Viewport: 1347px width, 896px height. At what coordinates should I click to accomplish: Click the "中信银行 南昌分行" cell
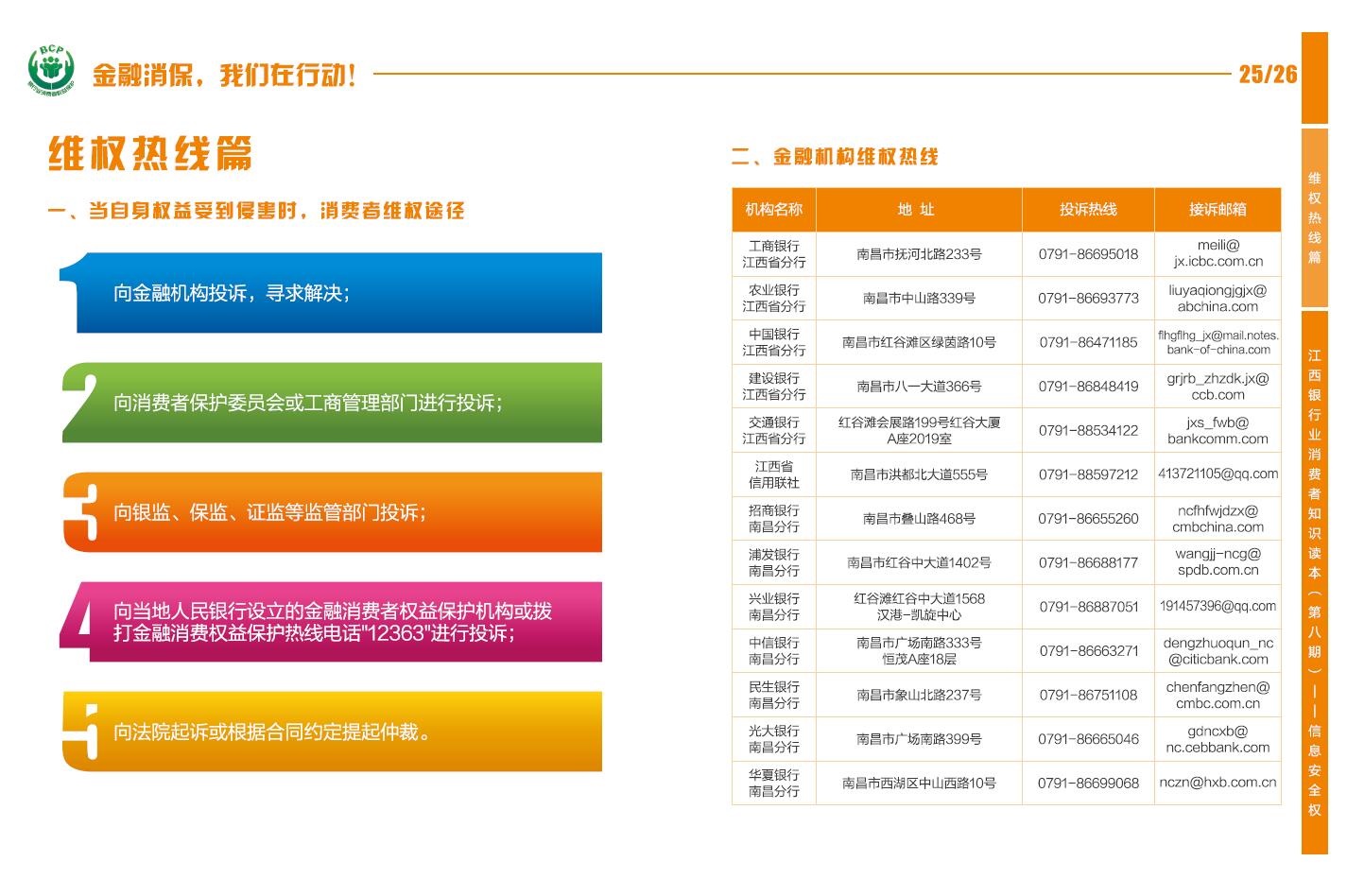pyautogui.click(x=774, y=651)
